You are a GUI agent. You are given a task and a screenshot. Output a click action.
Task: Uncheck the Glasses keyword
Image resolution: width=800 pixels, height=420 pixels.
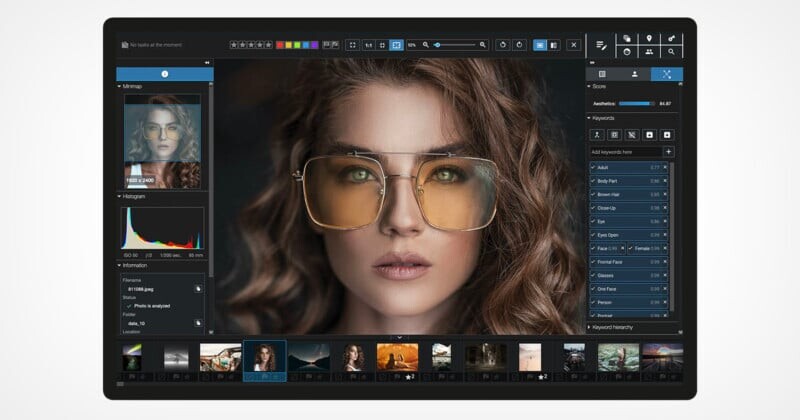[593, 274]
